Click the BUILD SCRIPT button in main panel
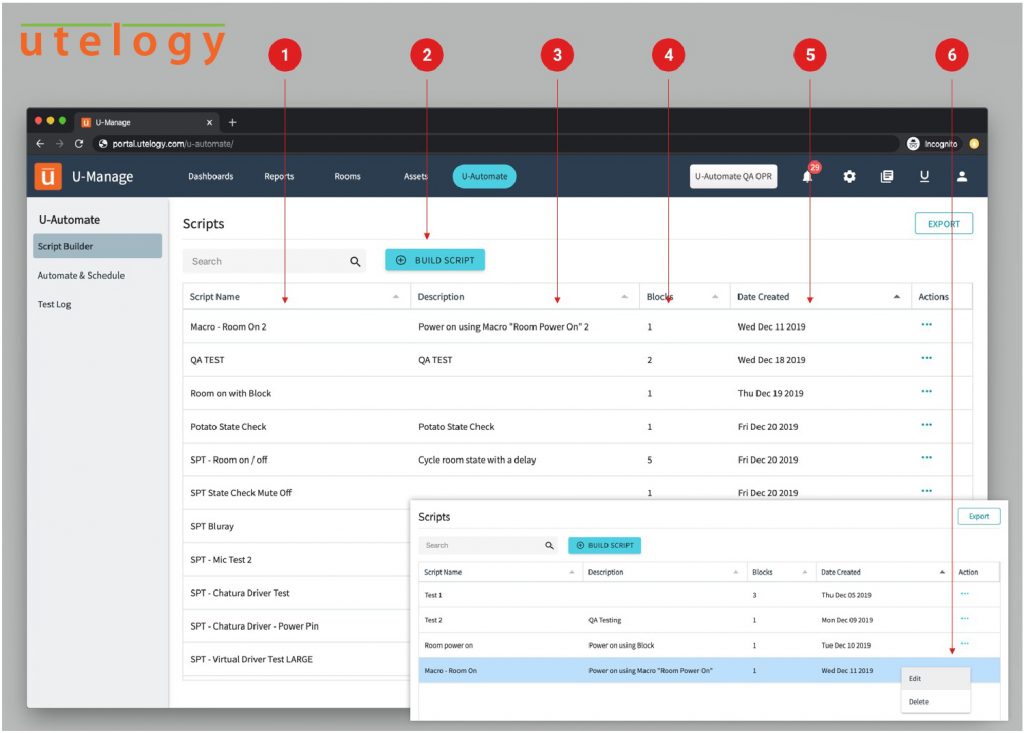 coord(435,260)
